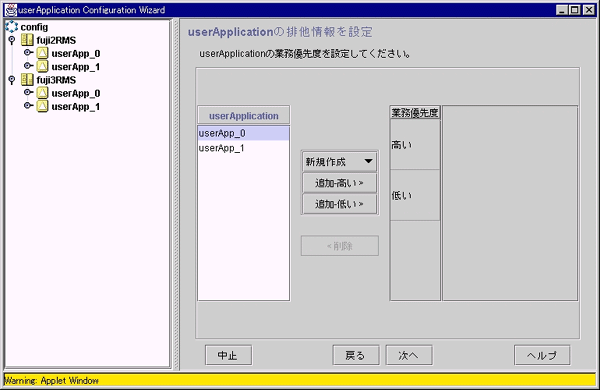Expand userApp_0 under fuji2RMS

click(x=28, y=52)
